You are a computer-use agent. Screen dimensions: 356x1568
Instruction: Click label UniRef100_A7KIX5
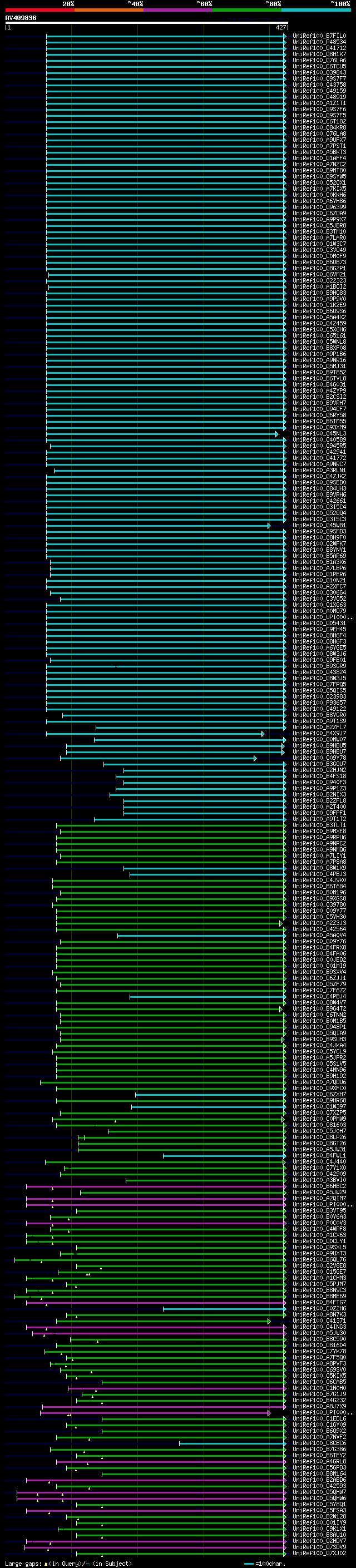[319, 189]
